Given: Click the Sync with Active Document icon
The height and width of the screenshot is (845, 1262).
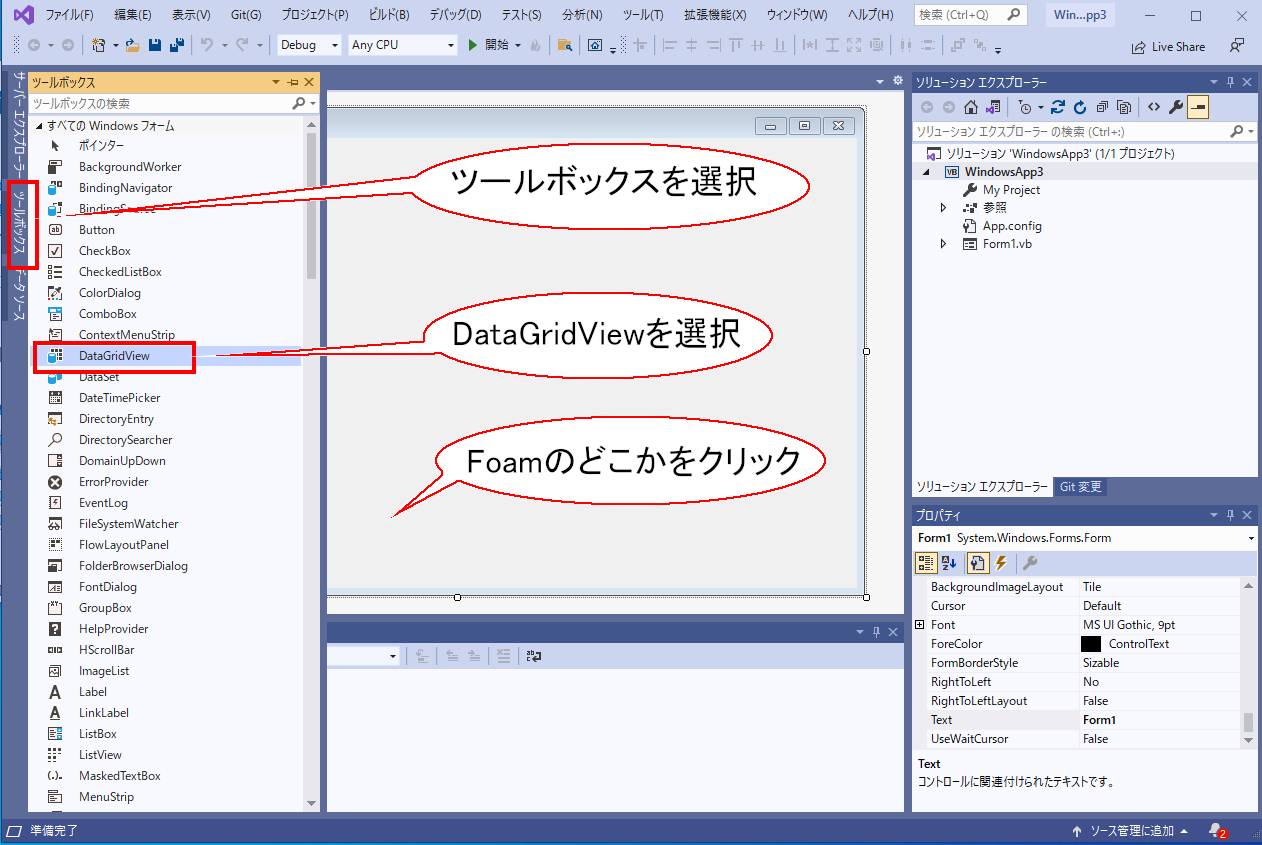Looking at the screenshot, I should click(x=1058, y=107).
